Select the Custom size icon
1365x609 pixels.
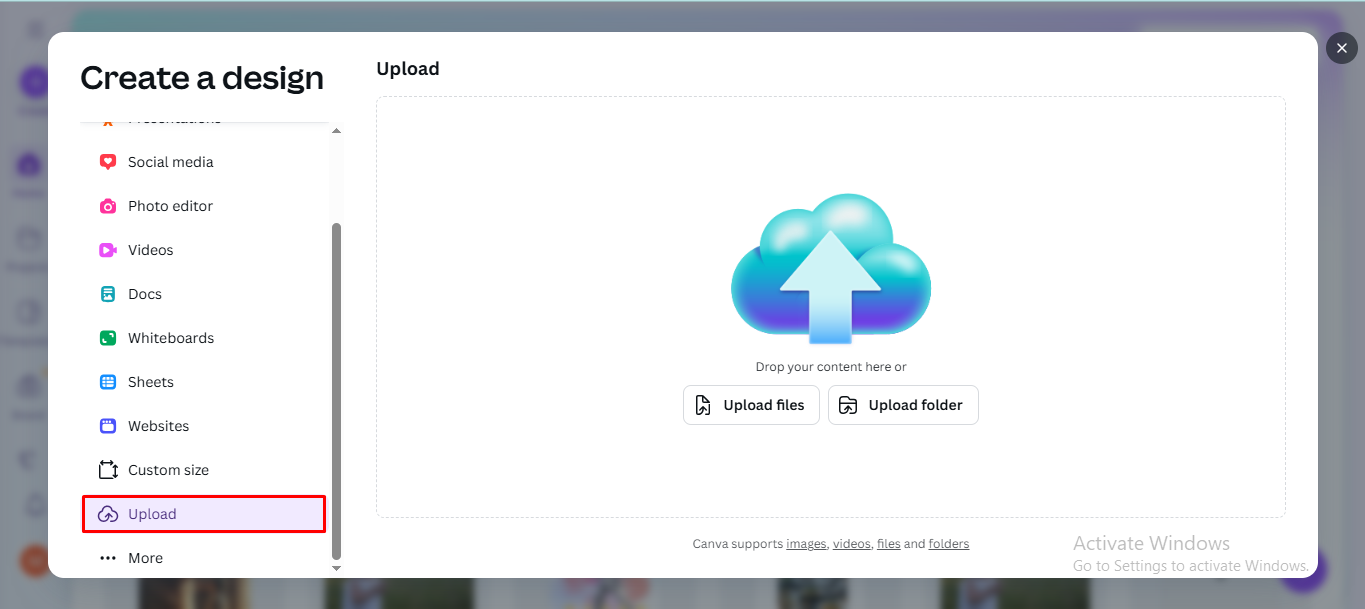point(108,469)
